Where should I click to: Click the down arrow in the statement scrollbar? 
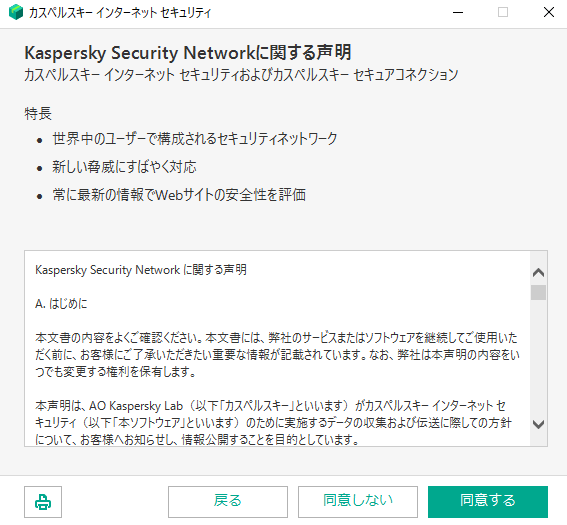[x=538, y=424]
